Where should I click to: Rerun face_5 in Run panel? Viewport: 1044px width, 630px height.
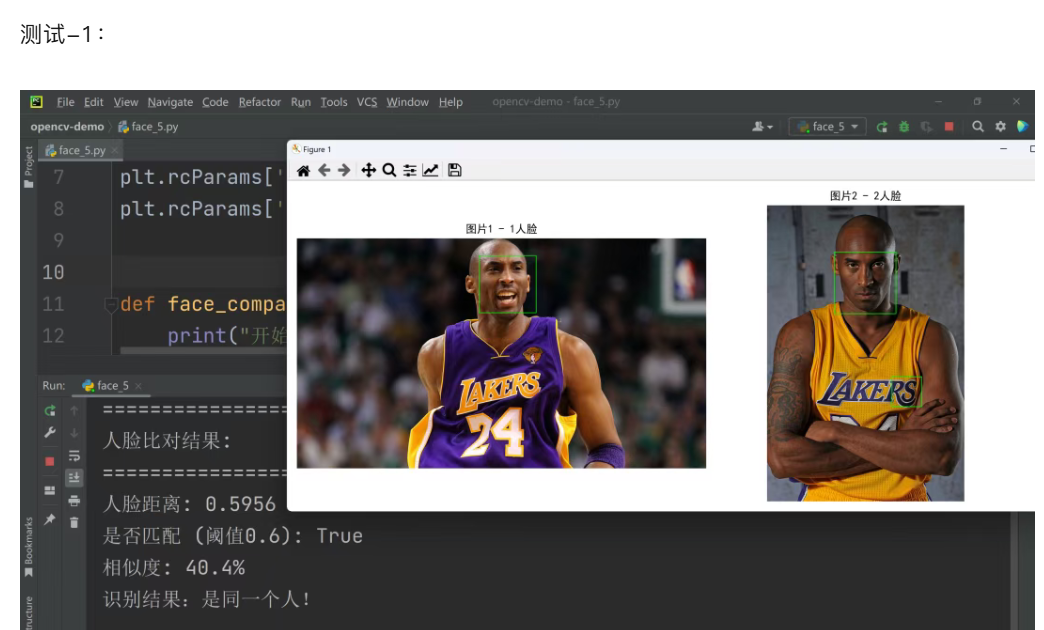tap(50, 411)
